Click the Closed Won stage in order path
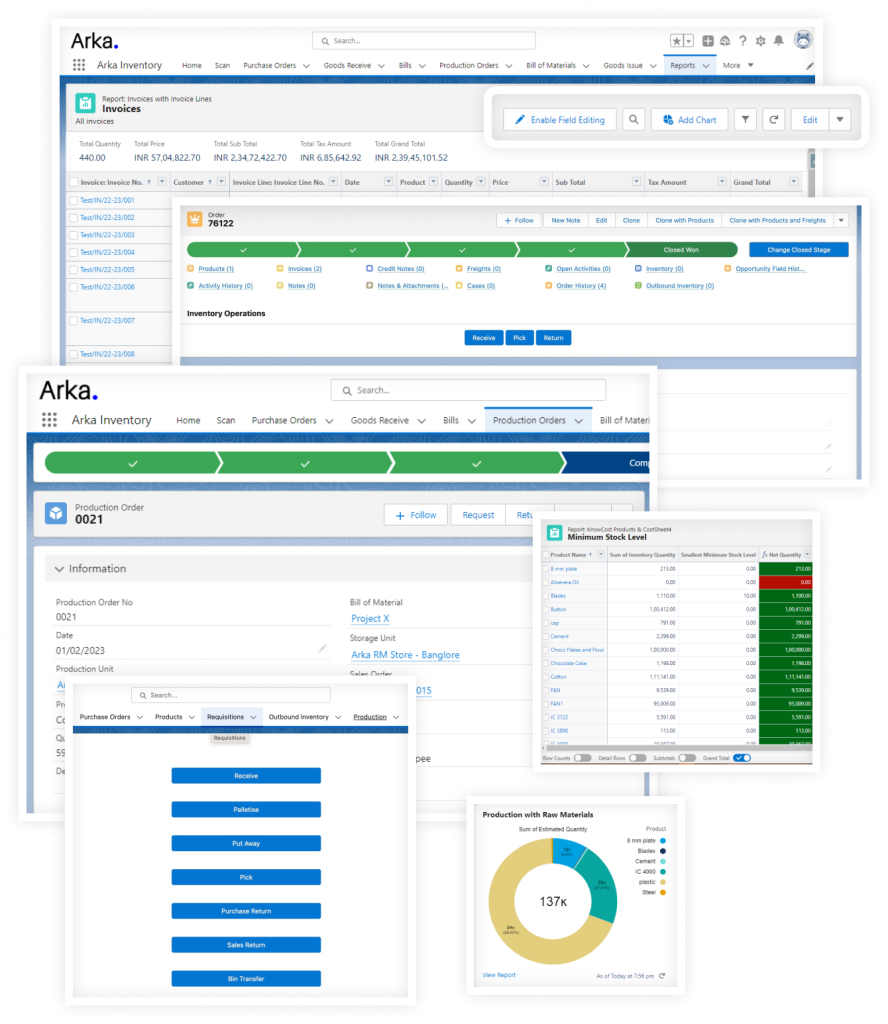The image size is (888, 1024). [x=682, y=249]
